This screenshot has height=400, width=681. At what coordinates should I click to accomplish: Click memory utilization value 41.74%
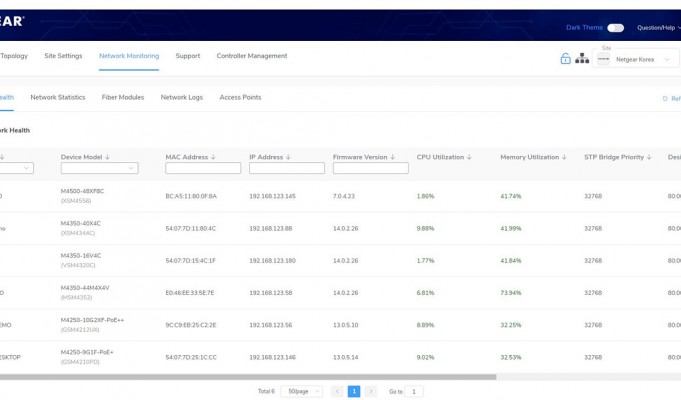click(511, 196)
